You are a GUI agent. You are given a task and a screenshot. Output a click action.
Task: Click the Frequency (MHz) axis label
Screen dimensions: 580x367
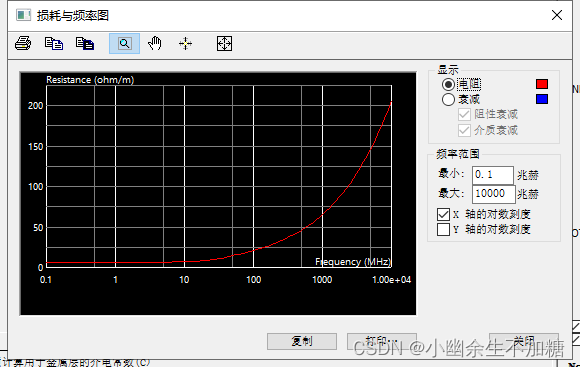coord(353,262)
